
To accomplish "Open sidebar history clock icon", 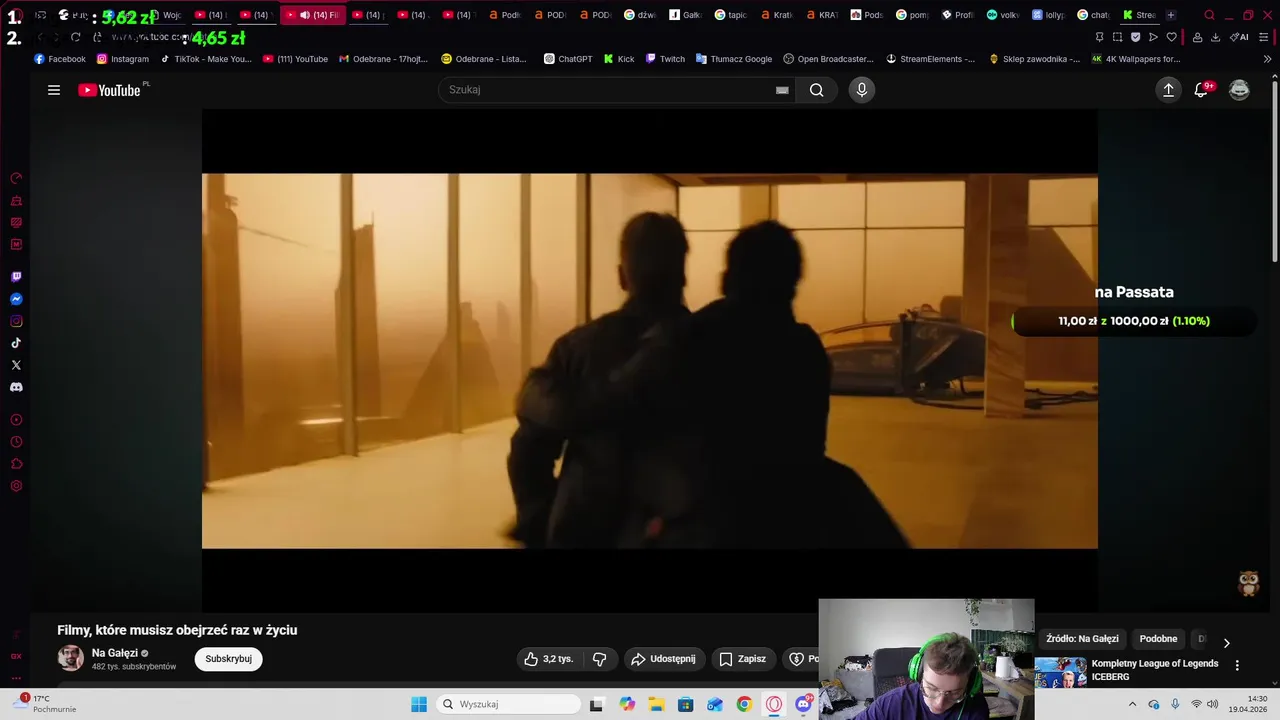I will pos(16,442).
